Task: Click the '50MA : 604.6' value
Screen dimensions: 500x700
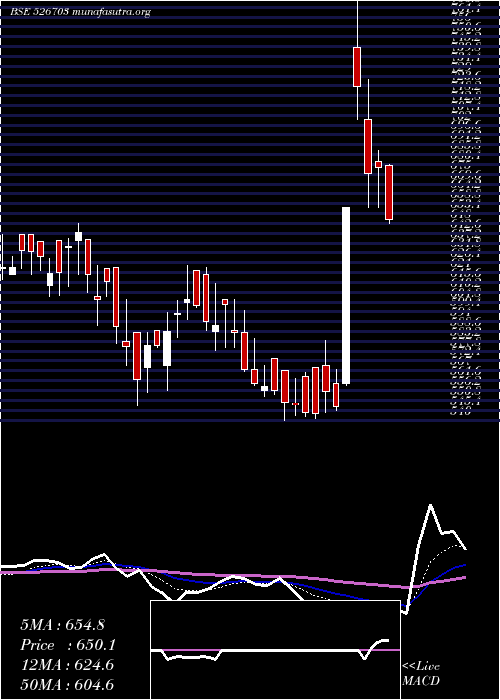Action: (67, 685)
